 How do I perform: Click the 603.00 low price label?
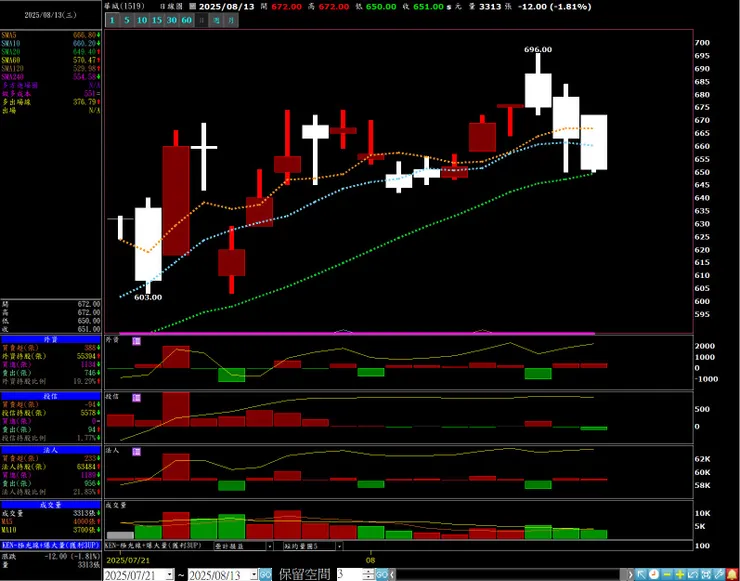coord(148,297)
